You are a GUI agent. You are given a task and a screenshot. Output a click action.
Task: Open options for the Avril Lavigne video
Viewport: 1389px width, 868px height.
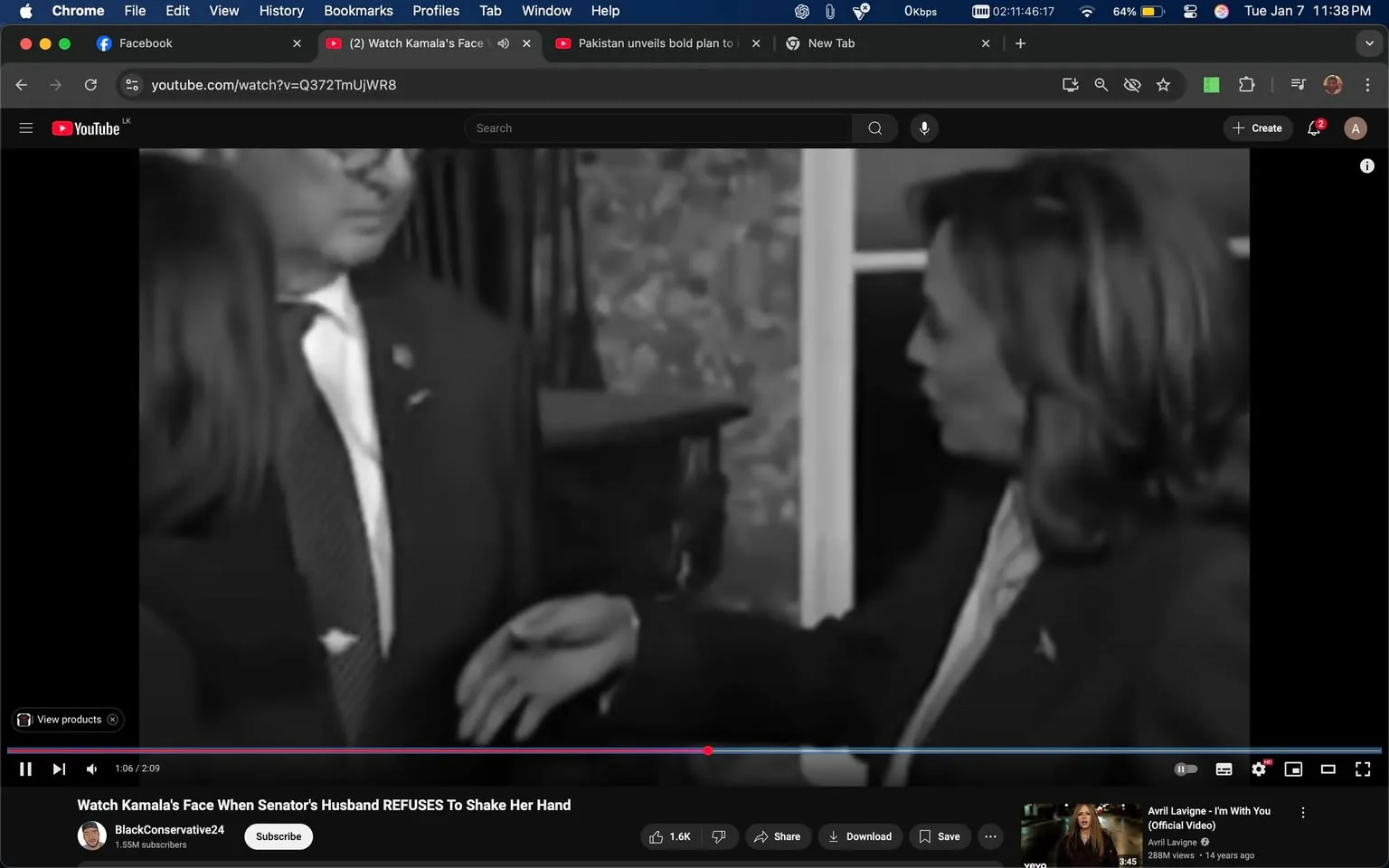(1302, 811)
